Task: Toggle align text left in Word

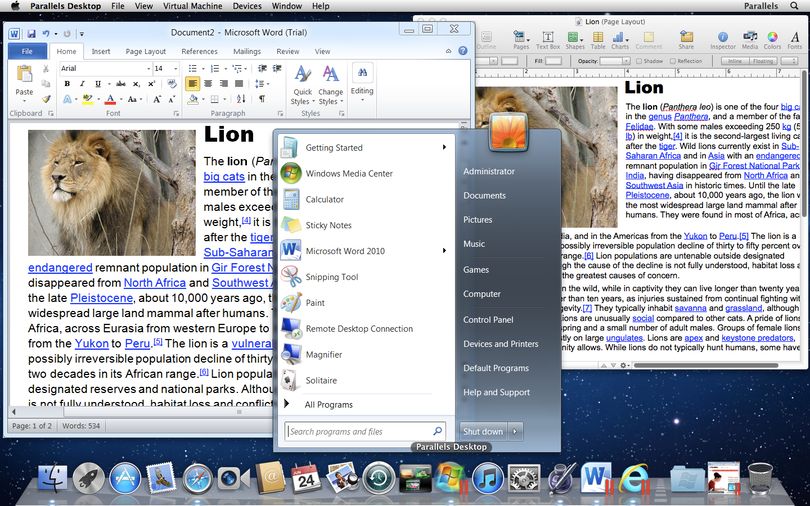Action: (x=192, y=83)
